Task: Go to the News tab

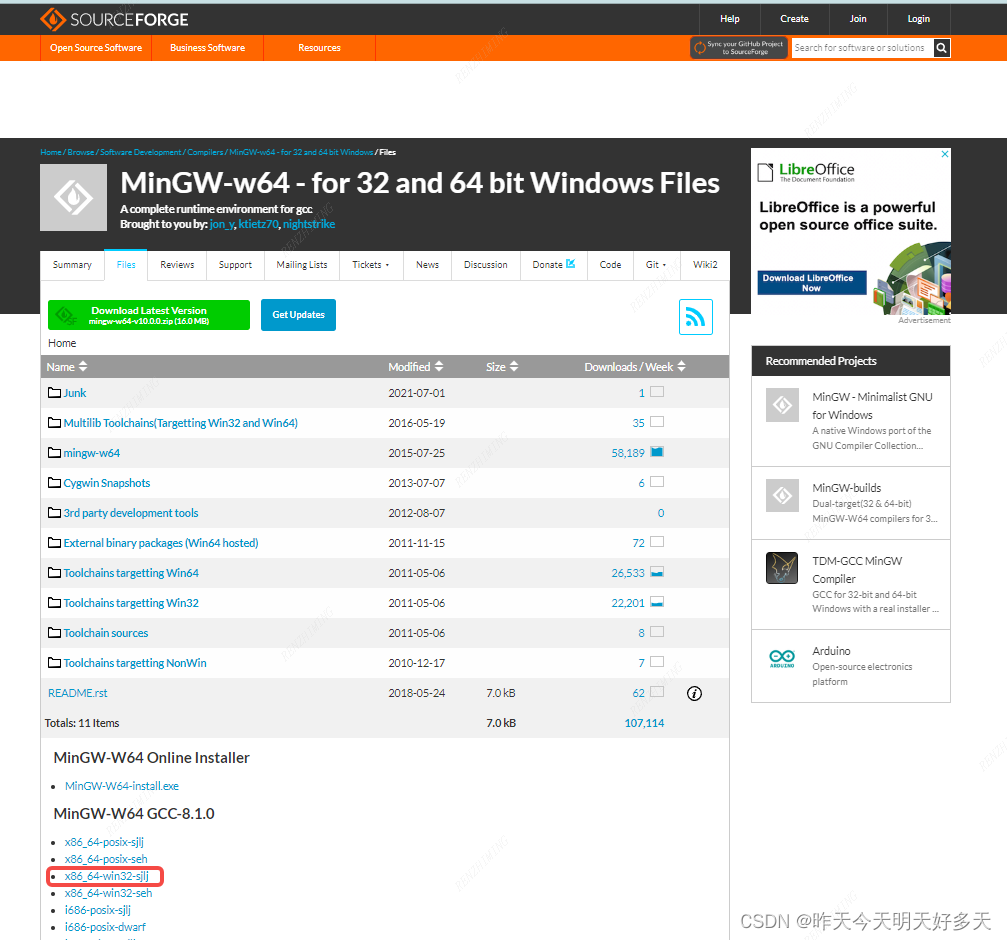Action: pos(427,265)
